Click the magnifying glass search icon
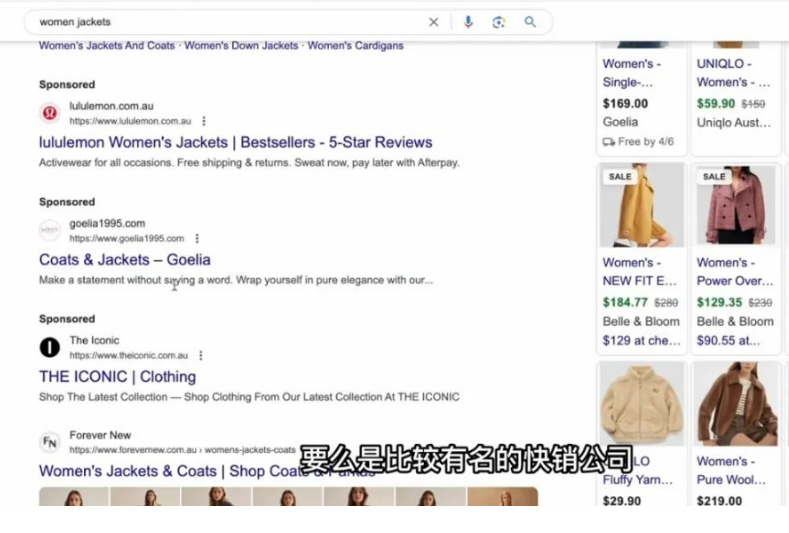The width and height of the screenshot is (789, 533). (x=530, y=22)
